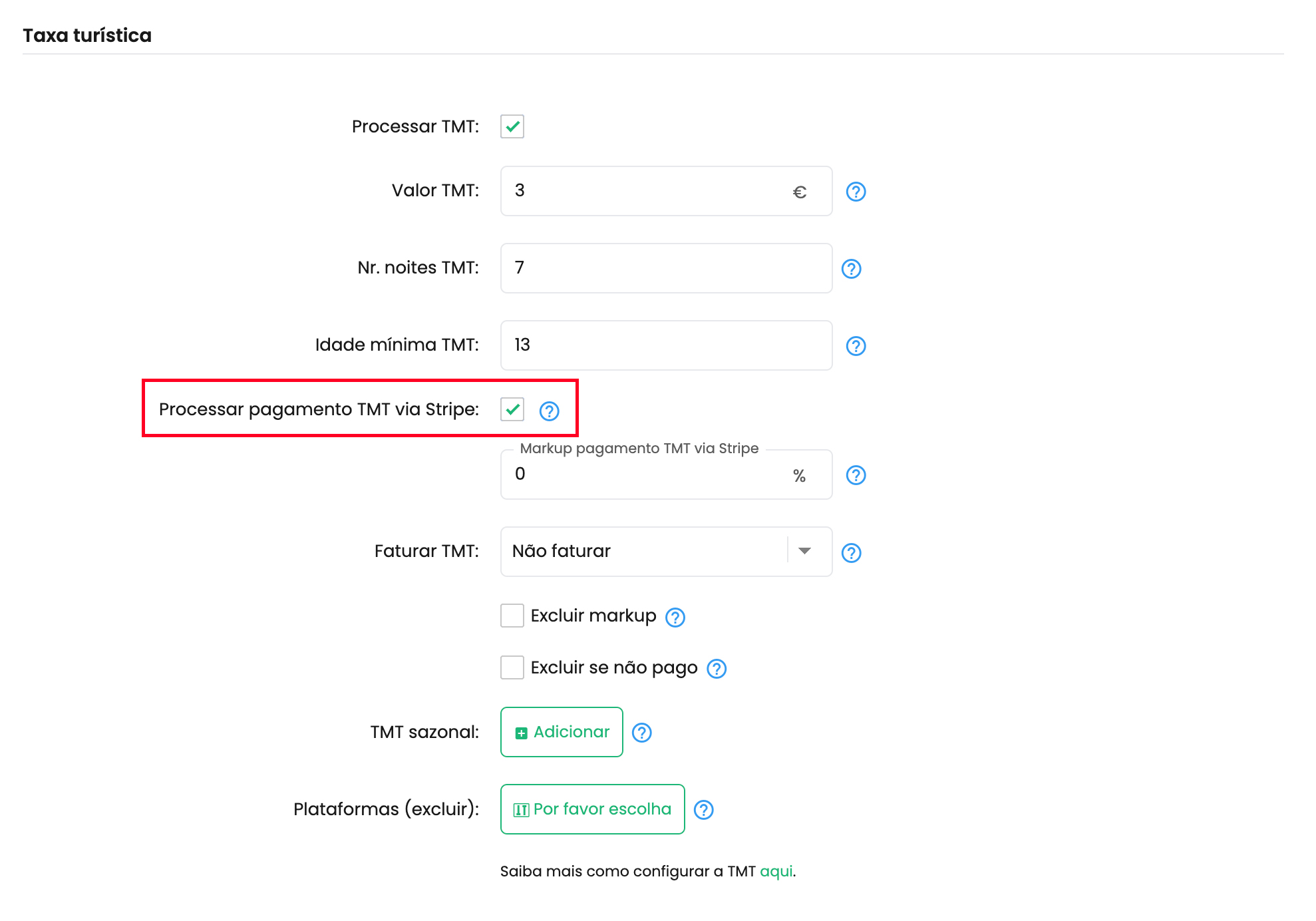Focus the Valor TMT input field
This screenshot has height=921, width=1316.
[x=666, y=191]
